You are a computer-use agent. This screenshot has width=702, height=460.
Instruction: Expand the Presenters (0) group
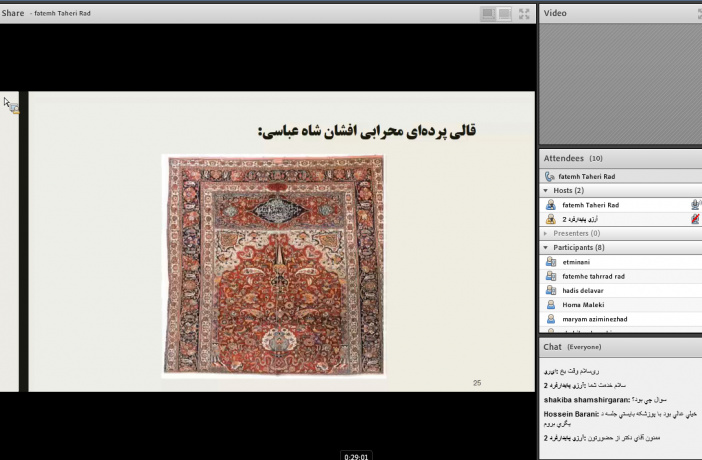click(545, 233)
